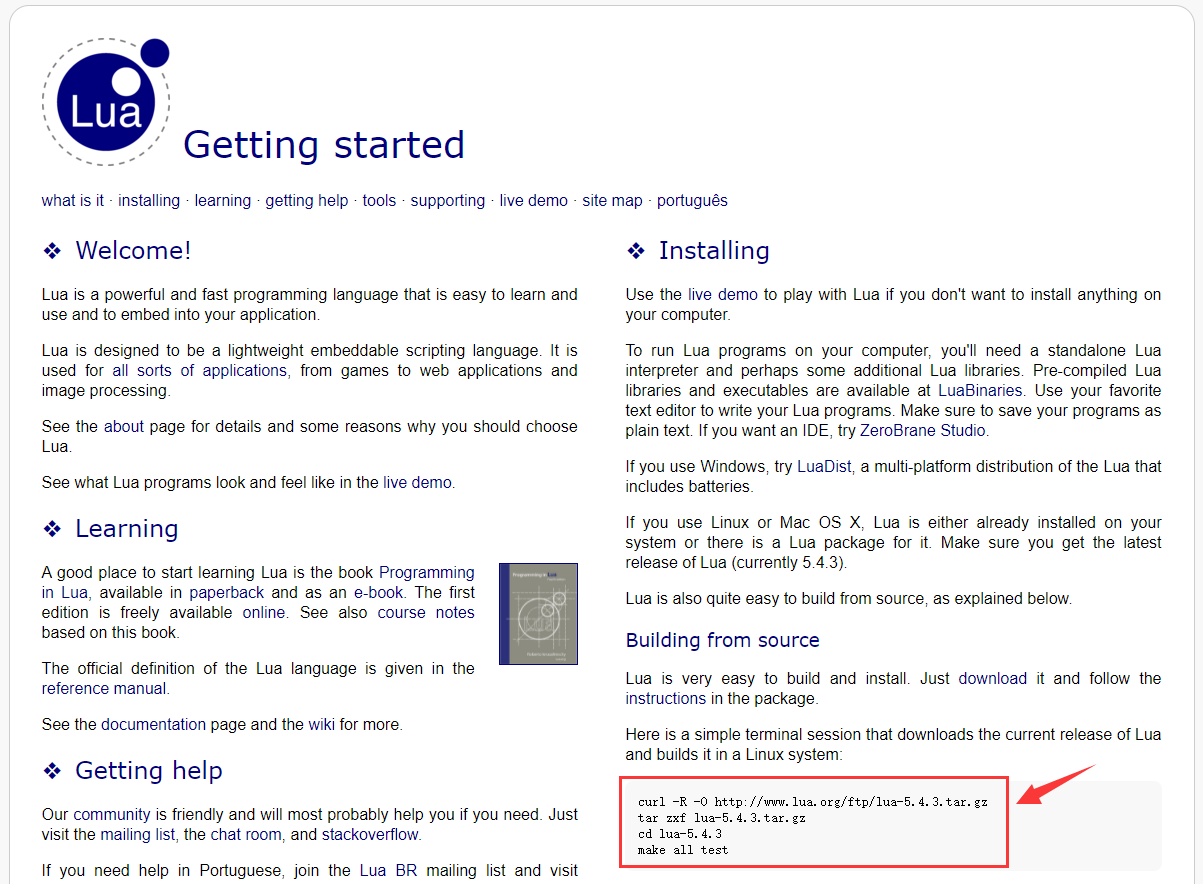Viewport: 1203px width, 884px height.
Task: Go to 'installing' in the navigation bar
Action: point(149,200)
